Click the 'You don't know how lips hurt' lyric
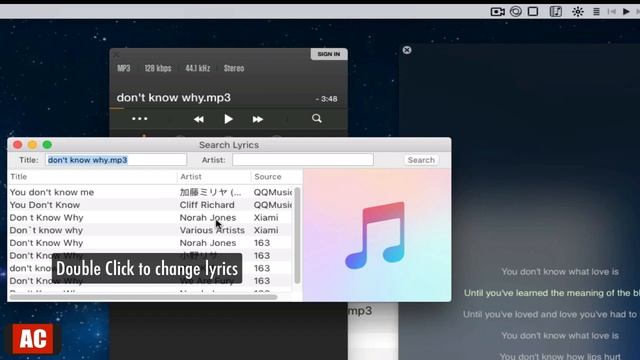The image size is (640, 360). 560,356
